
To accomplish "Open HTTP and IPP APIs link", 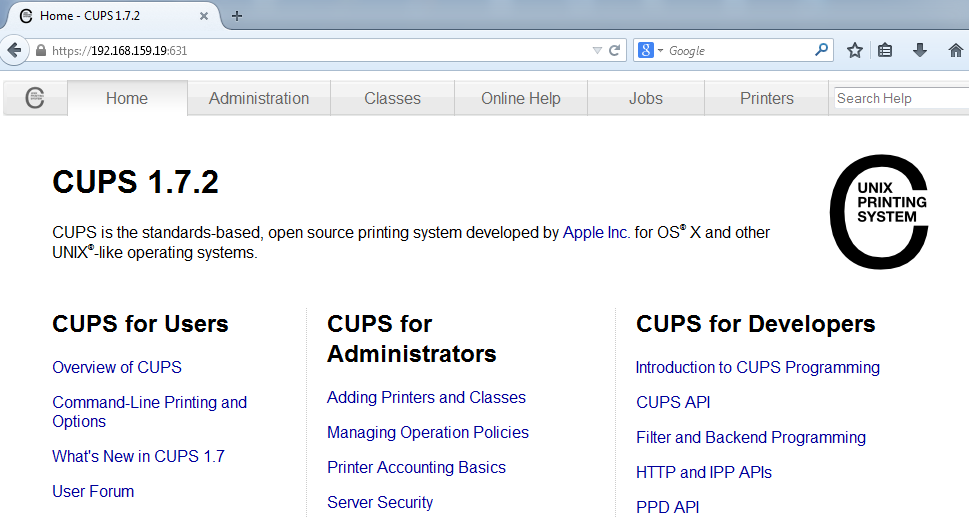I will tap(704, 472).
